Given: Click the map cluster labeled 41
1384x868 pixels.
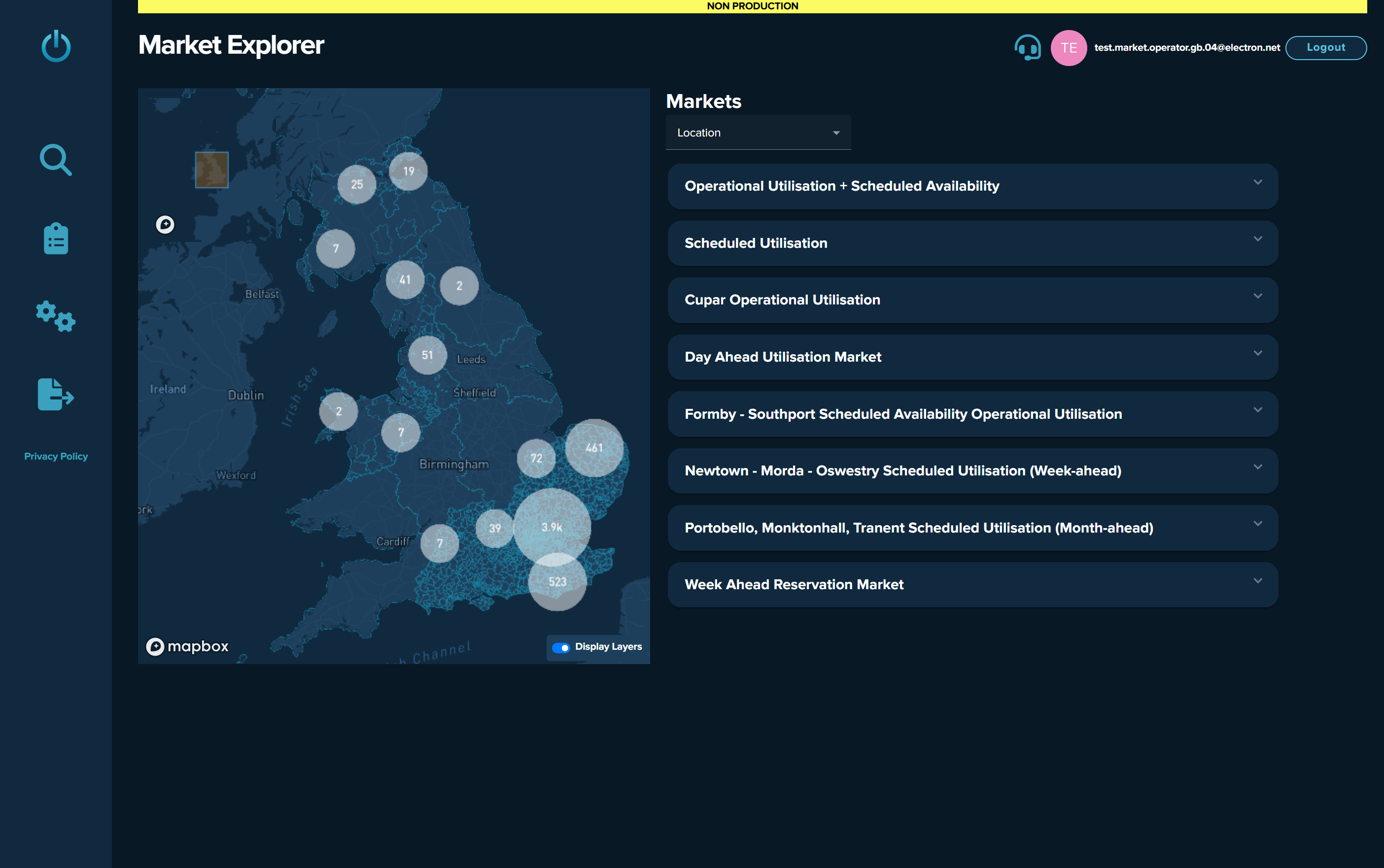Looking at the screenshot, I should [406, 280].
